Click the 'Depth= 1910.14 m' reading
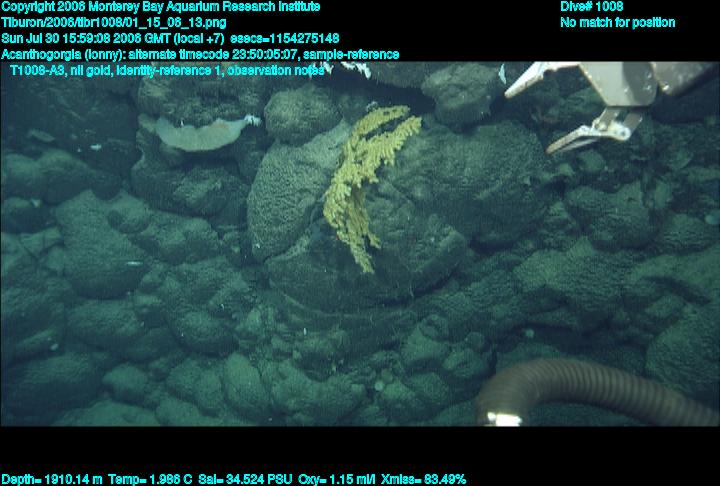Viewport: 720px width, 486px height. tap(52, 480)
